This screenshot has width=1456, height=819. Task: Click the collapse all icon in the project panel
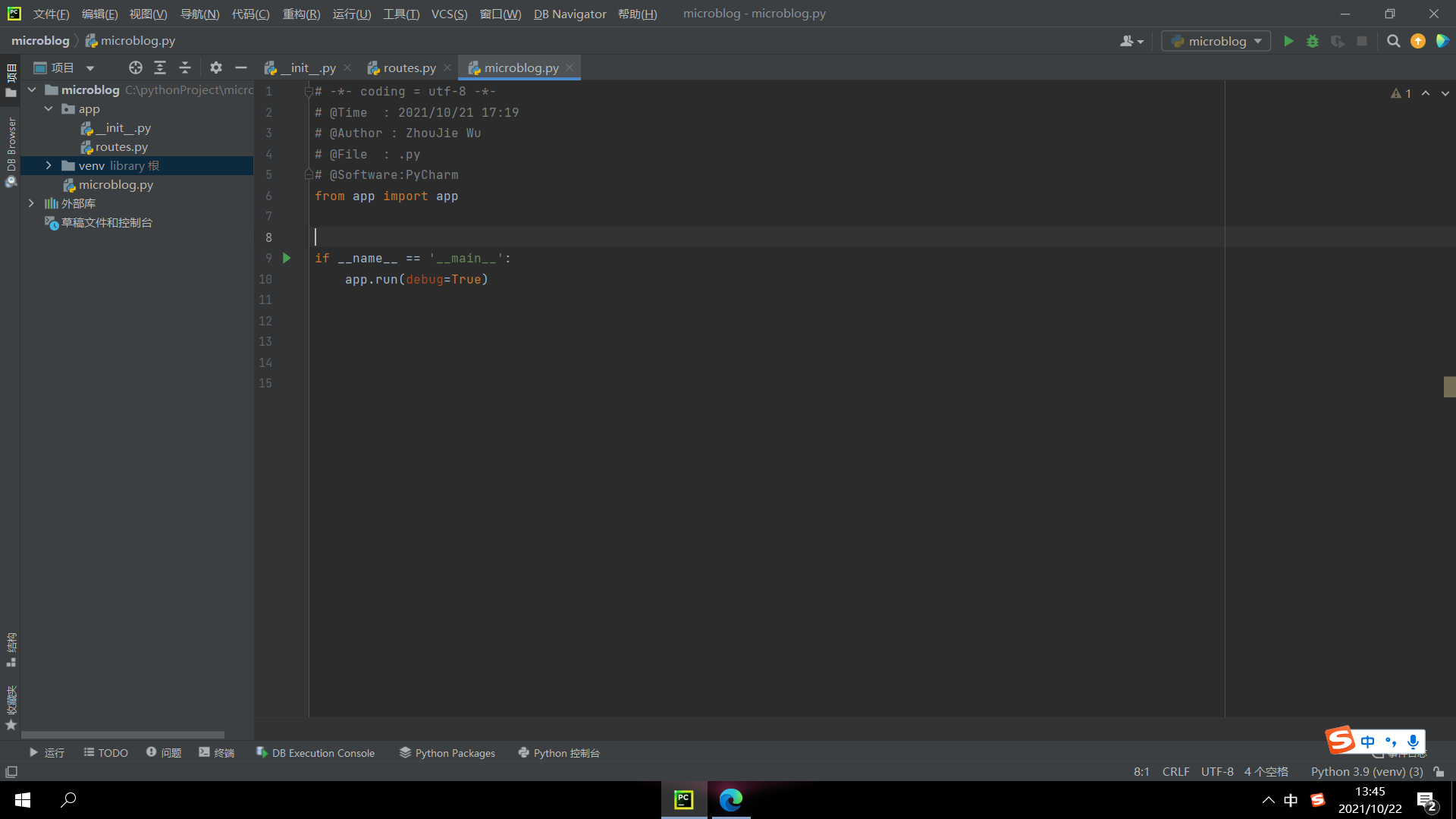(185, 68)
